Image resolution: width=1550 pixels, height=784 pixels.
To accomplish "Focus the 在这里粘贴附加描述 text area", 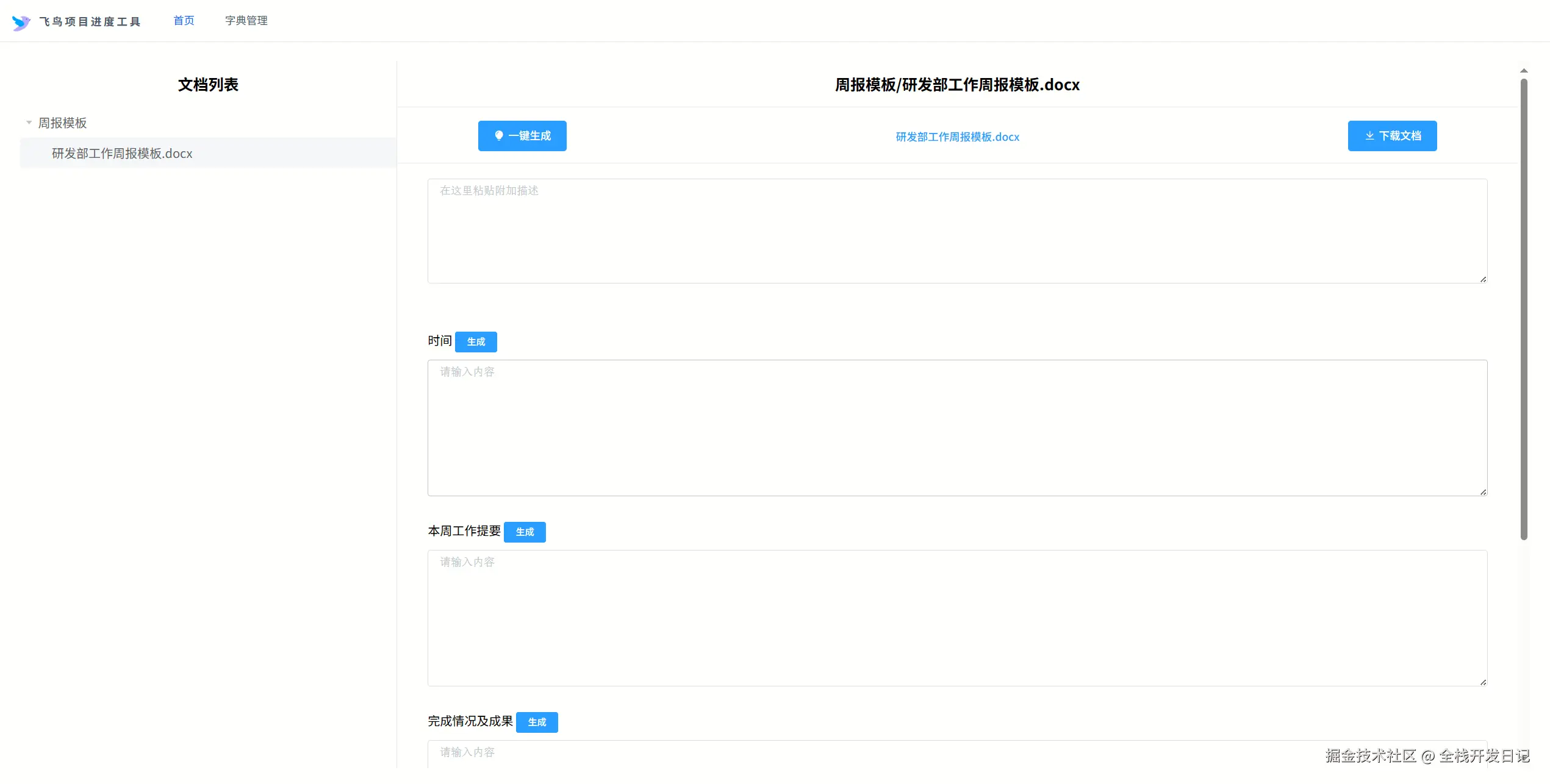I will coord(957,230).
